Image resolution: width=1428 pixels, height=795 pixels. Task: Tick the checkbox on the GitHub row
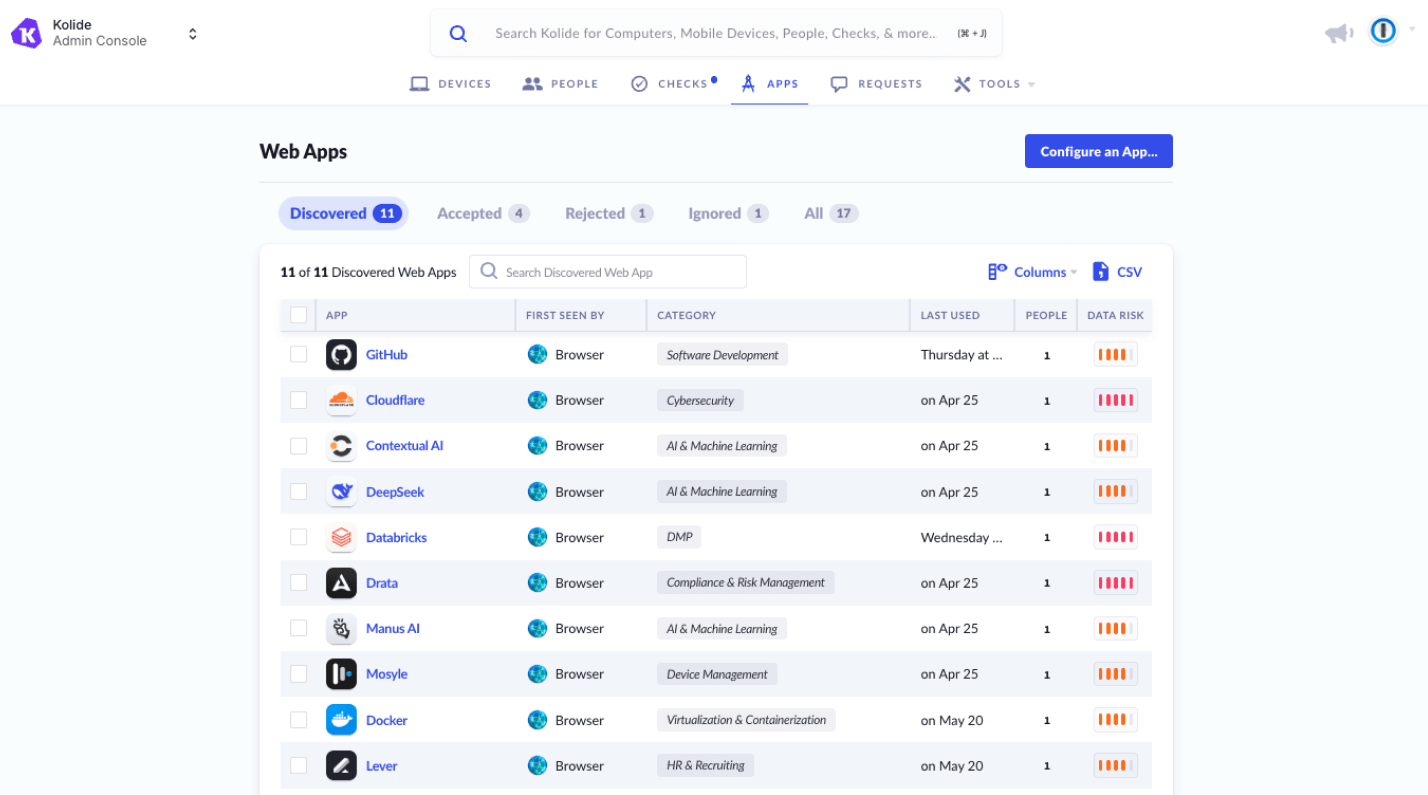pos(298,354)
